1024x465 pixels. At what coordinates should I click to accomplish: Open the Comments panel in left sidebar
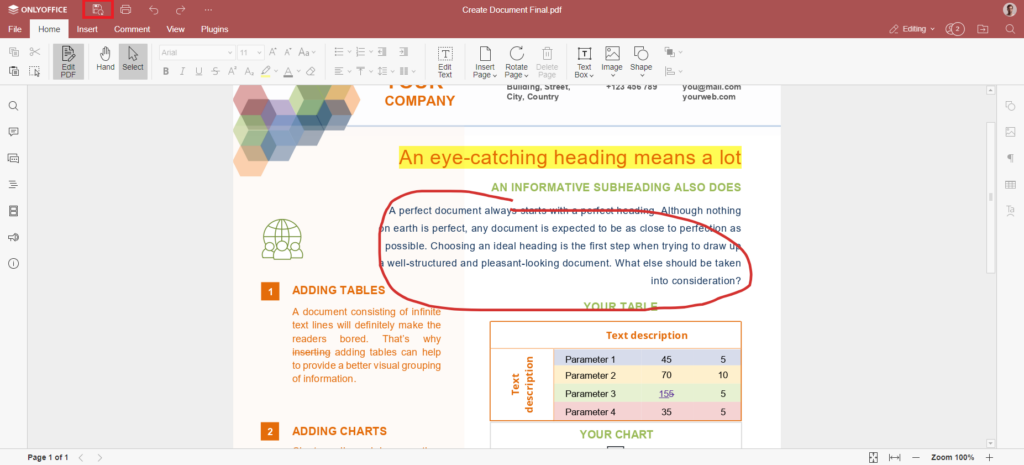tap(13, 132)
